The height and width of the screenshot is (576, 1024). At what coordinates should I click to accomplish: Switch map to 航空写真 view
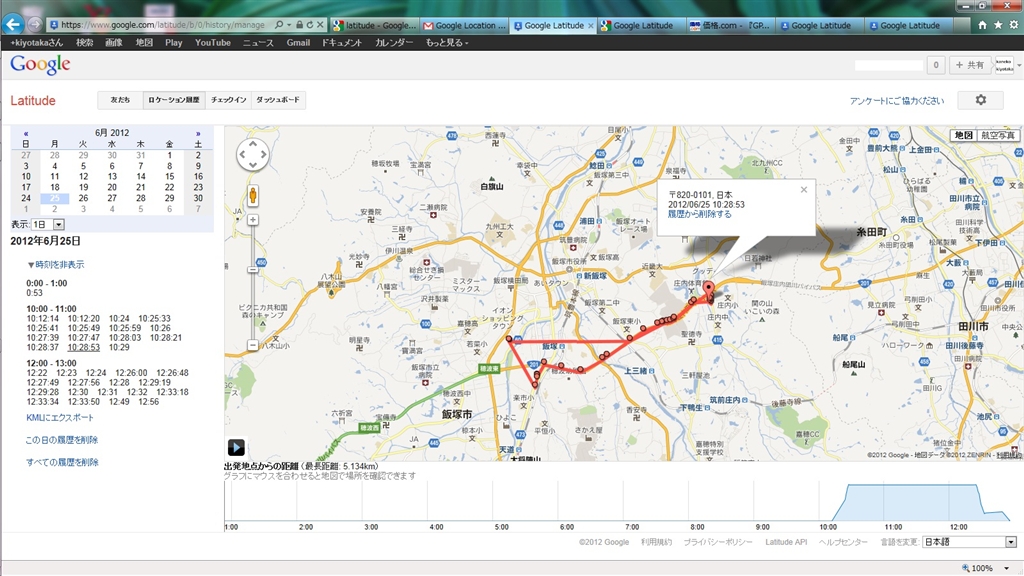[x=998, y=135]
